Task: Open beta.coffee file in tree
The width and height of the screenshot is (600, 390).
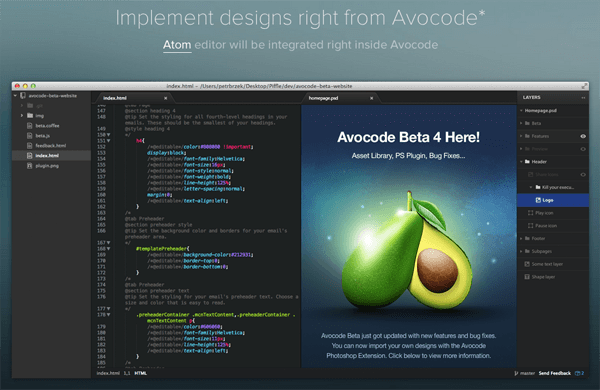Action: 47,126
